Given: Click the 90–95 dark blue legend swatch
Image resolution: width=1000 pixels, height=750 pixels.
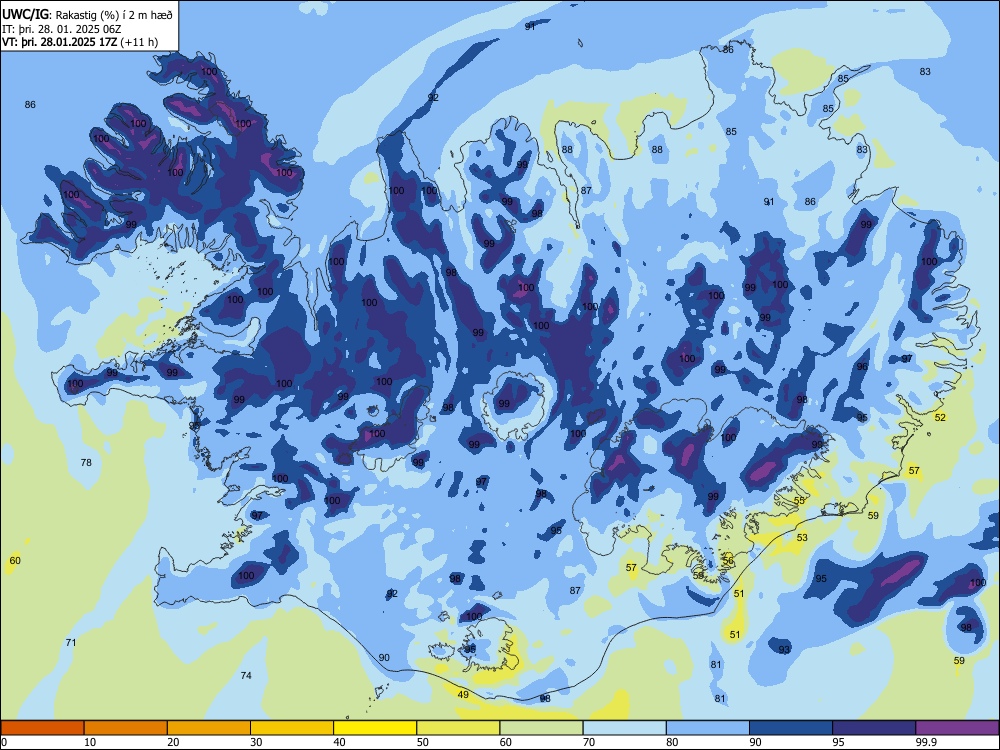Looking at the screenshot, I should pyautogui.click(x=791, y=728).
